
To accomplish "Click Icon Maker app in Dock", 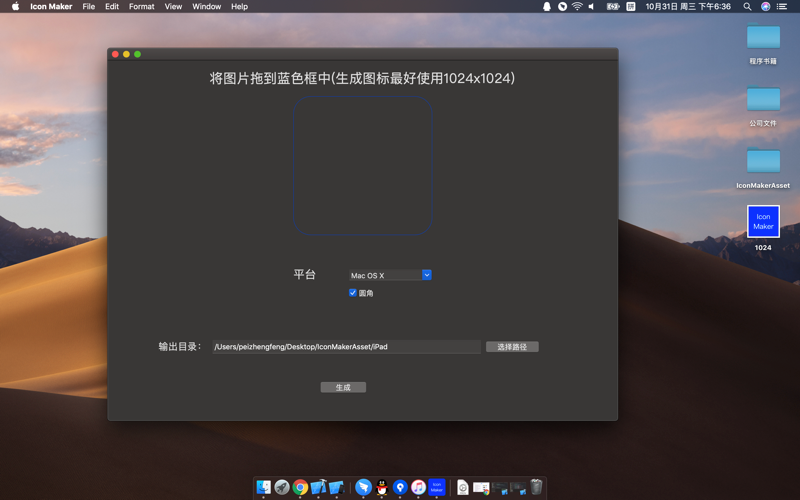I will [437, 487].
